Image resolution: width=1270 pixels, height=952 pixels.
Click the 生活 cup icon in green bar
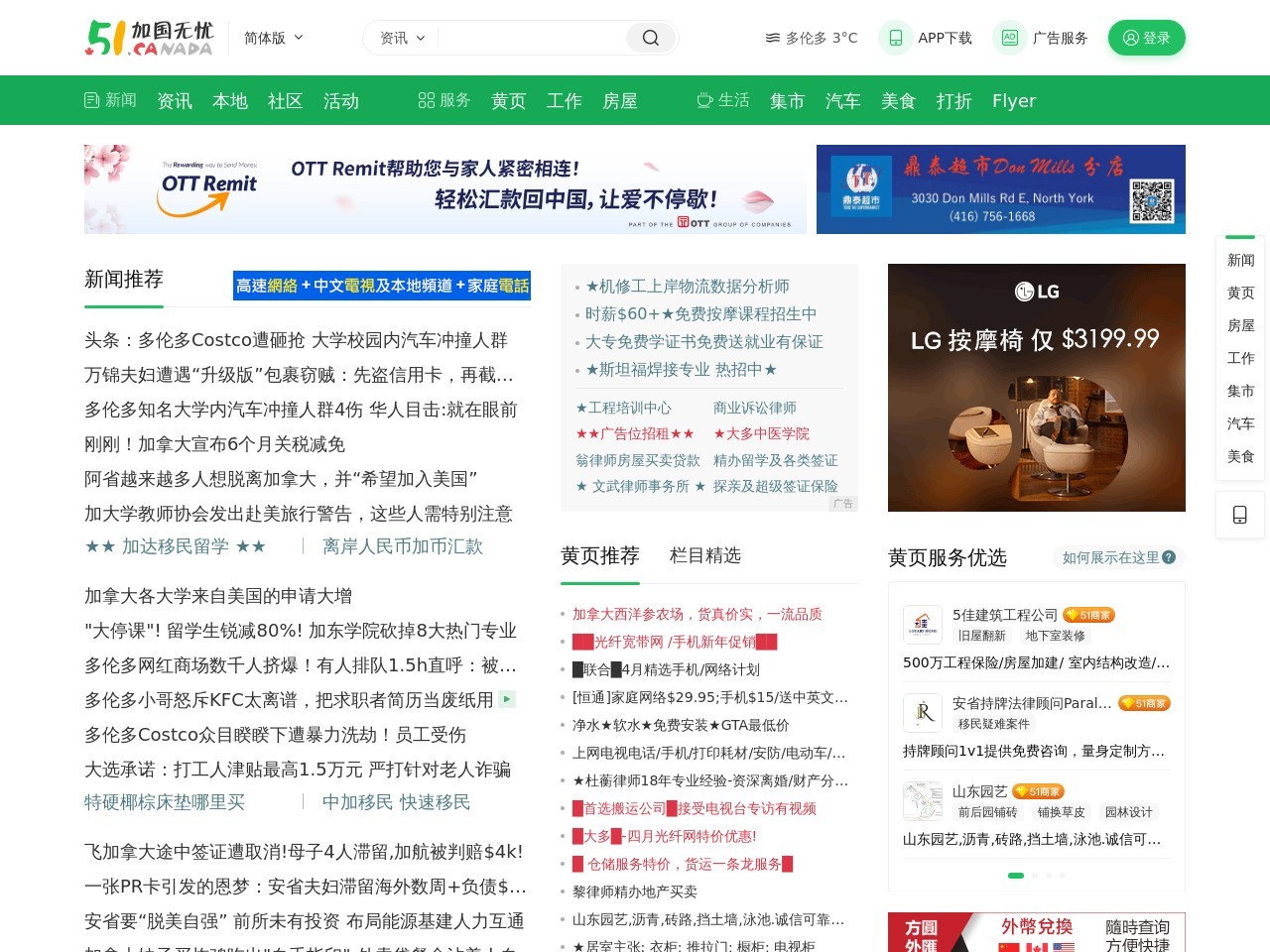coord(705,100)
